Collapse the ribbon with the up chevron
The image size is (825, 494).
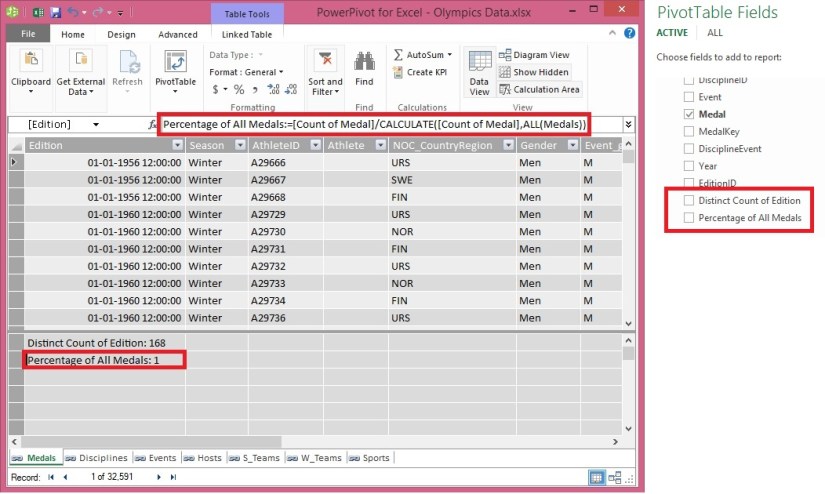[x=612, y=33]
